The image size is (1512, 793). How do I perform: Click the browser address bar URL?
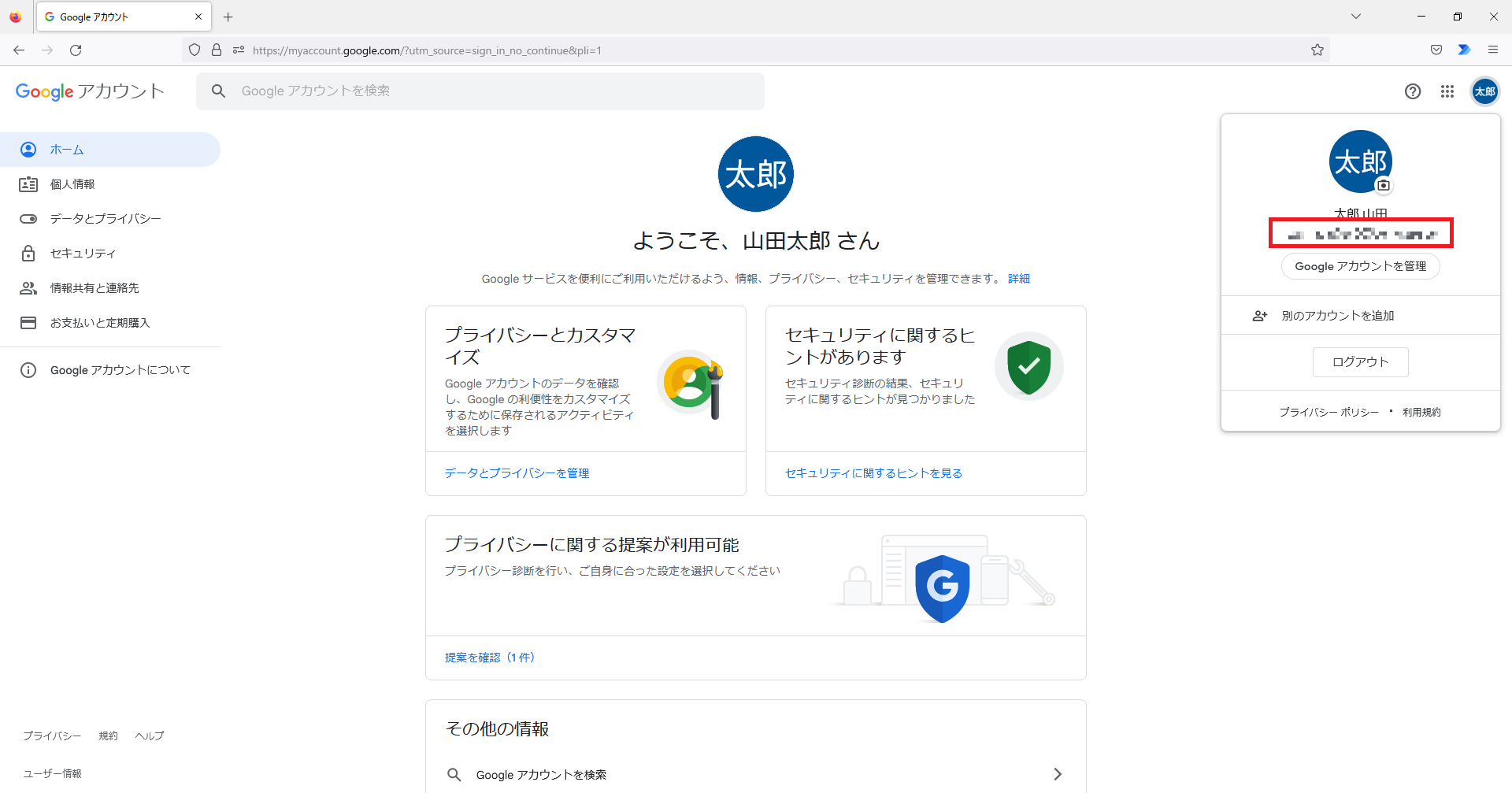coord(427,50)
